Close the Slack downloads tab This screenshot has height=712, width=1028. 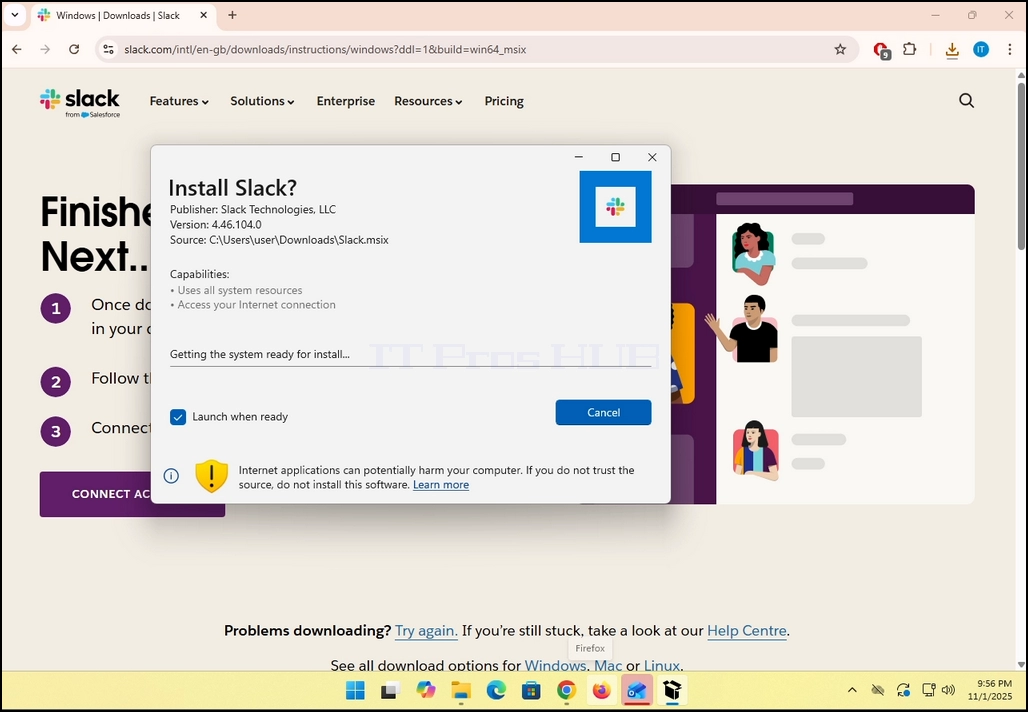[x=204, y=15]
